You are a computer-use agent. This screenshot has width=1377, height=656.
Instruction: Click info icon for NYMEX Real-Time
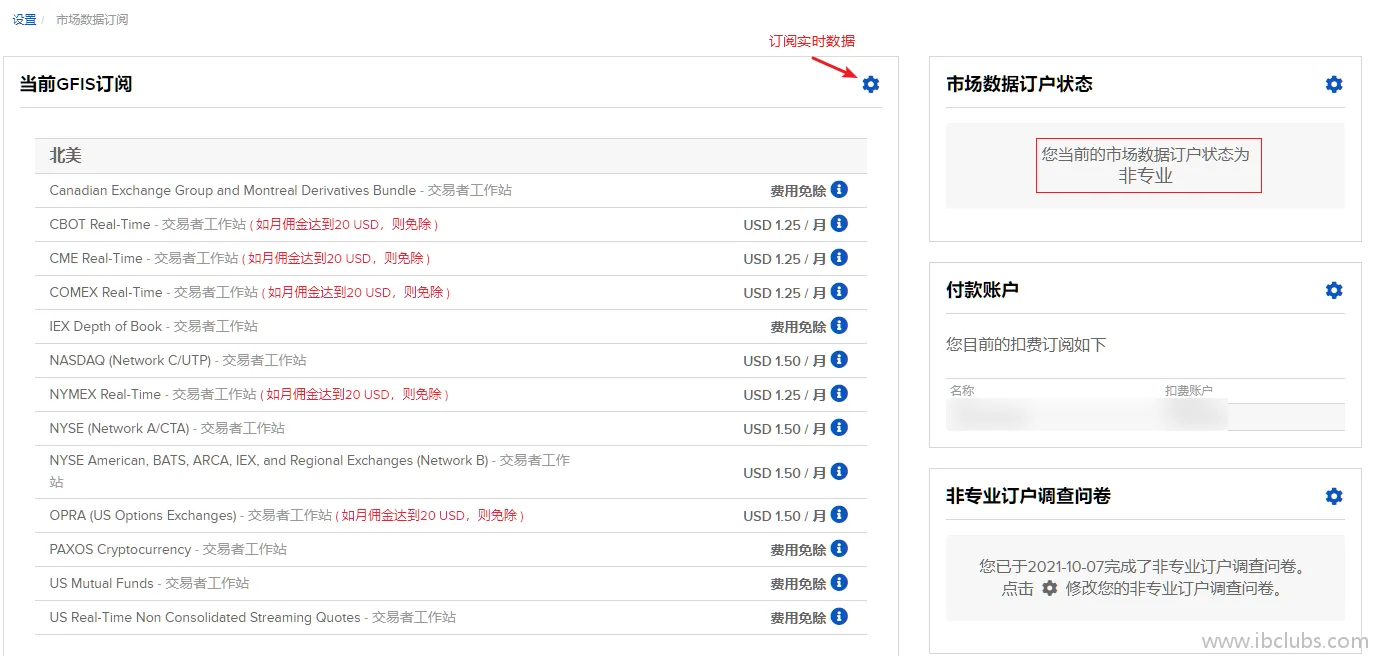(x=839, y=394)
